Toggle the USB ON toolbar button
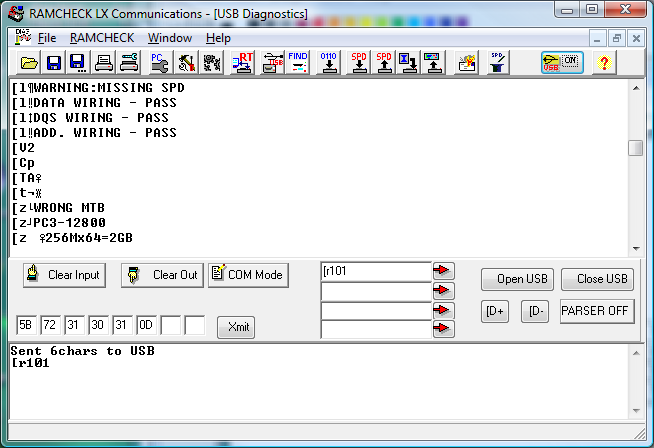 click(x=562, y=63)
